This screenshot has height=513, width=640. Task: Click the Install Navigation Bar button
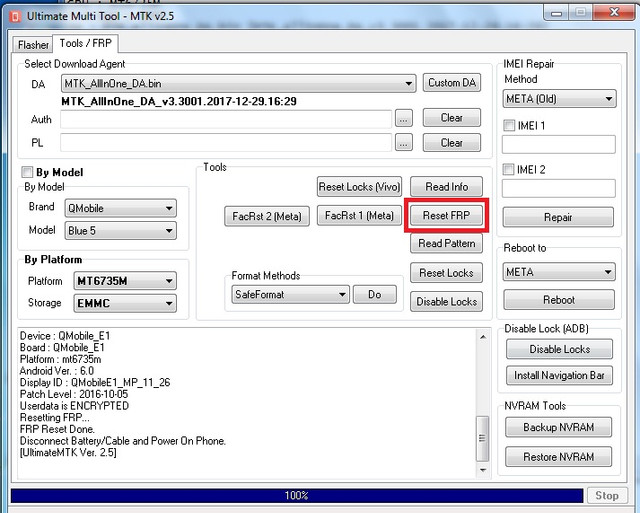tap(559, 375)
